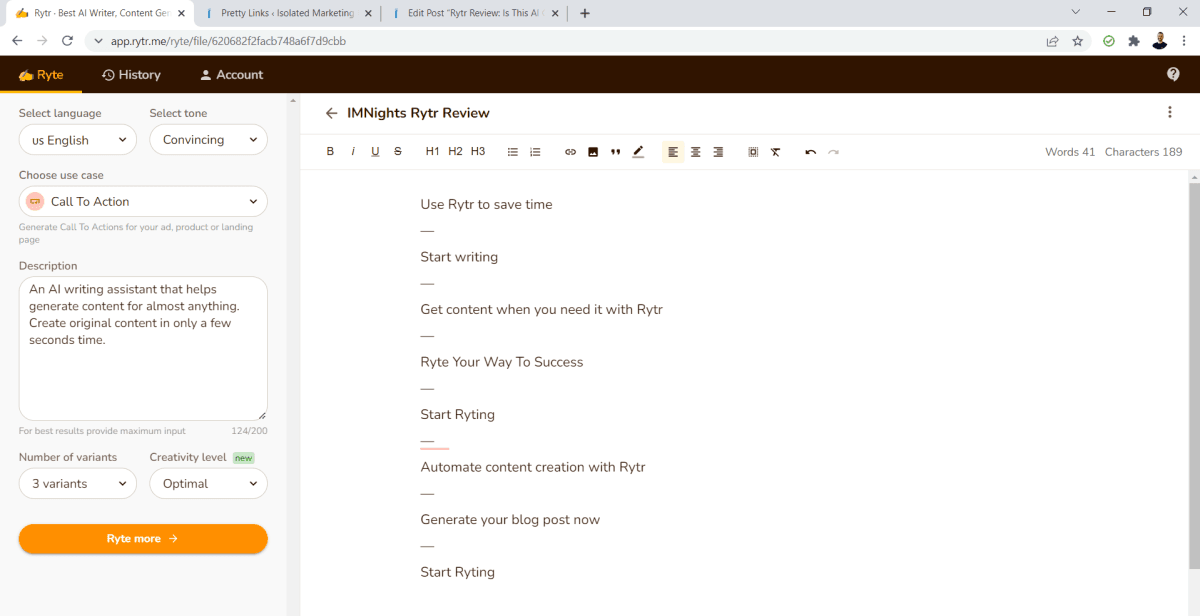This screenshot has height=616, width=1200.
Task: Open the Chrome extensions puzzle icon
Action: tap(1134, 41)
